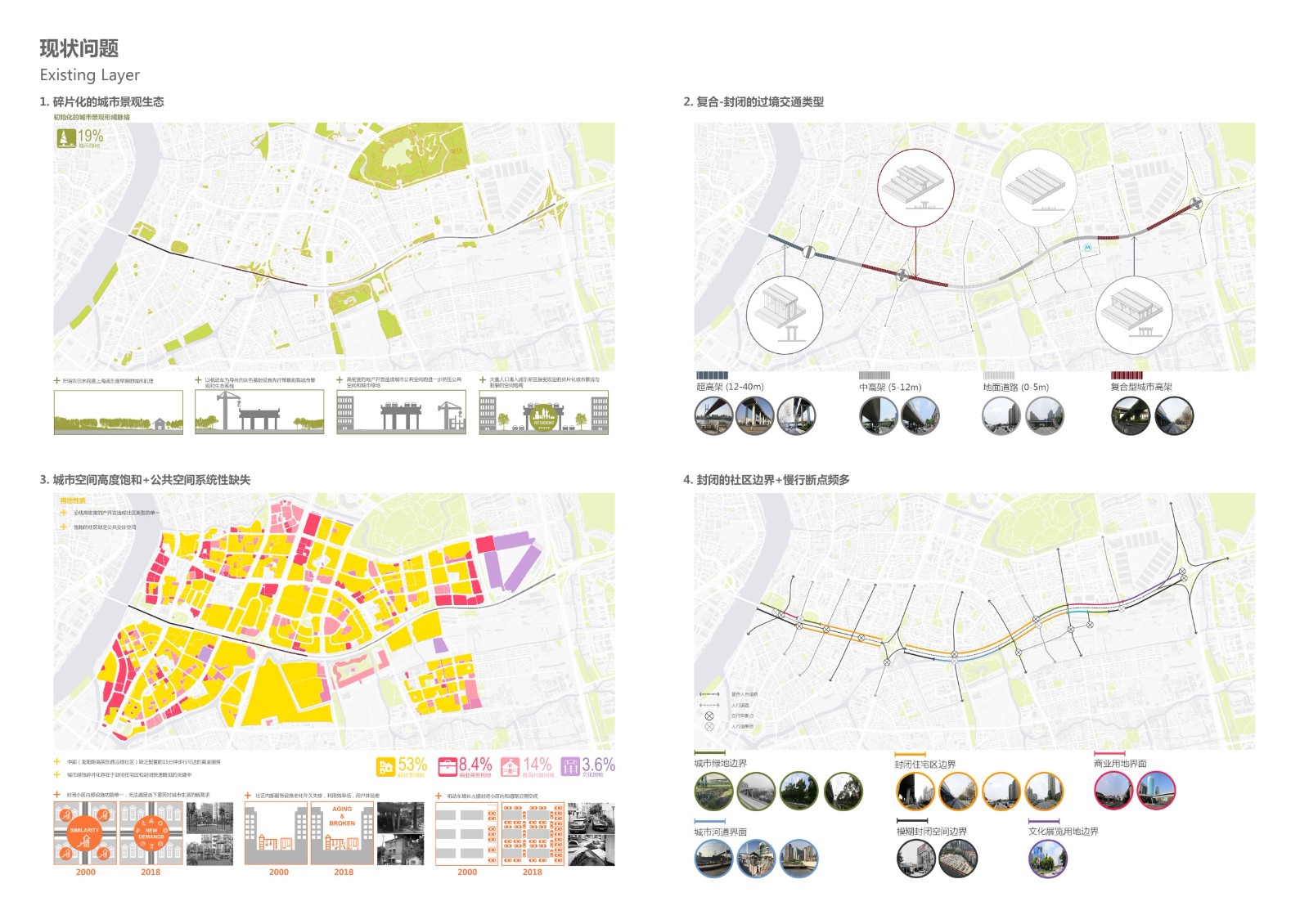Click the pink school icon beside 14%
Image resolution: width=1309 pixels, height=924 pixels.
pos(510,767)
